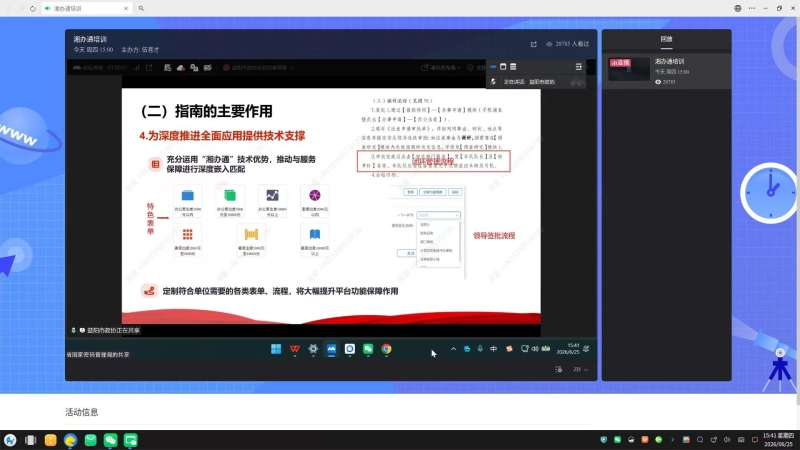Click the 15:41 clock in system tray
The height and width of the screenshot is (450, 800).
[779, 439]
